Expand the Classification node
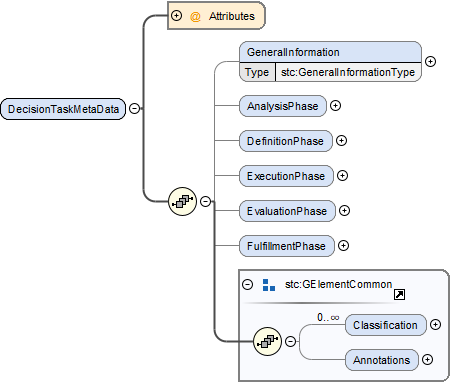Viewport: 468px width, 384px height. click(435, 325)
